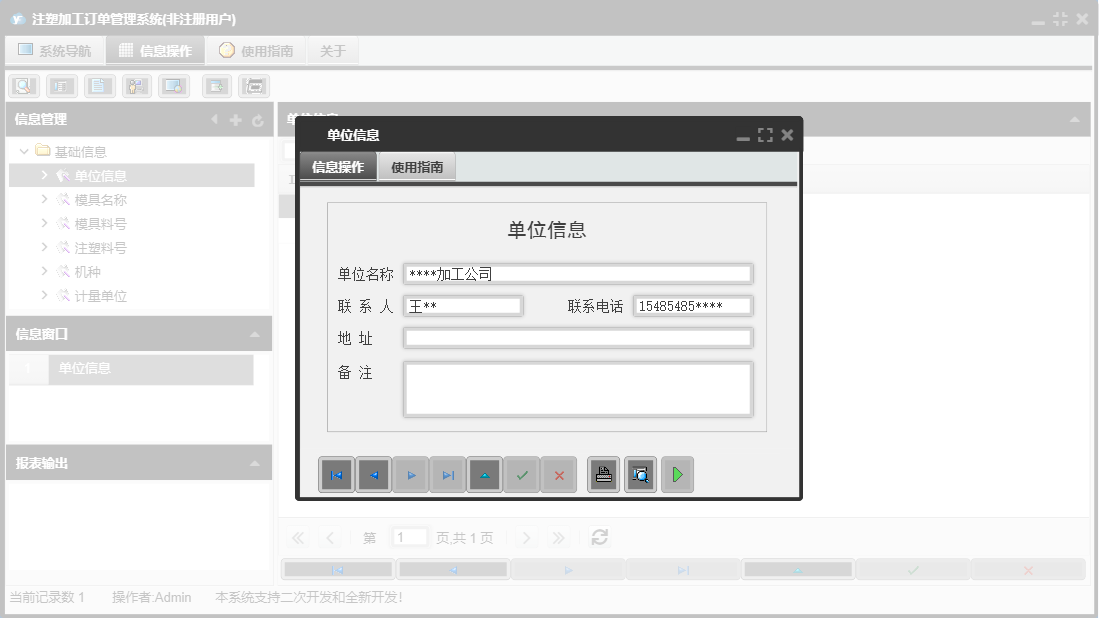The image size is (1099, 618).
Task: Click the dashed window frame toolbar icon
Action: click(254, 86)
